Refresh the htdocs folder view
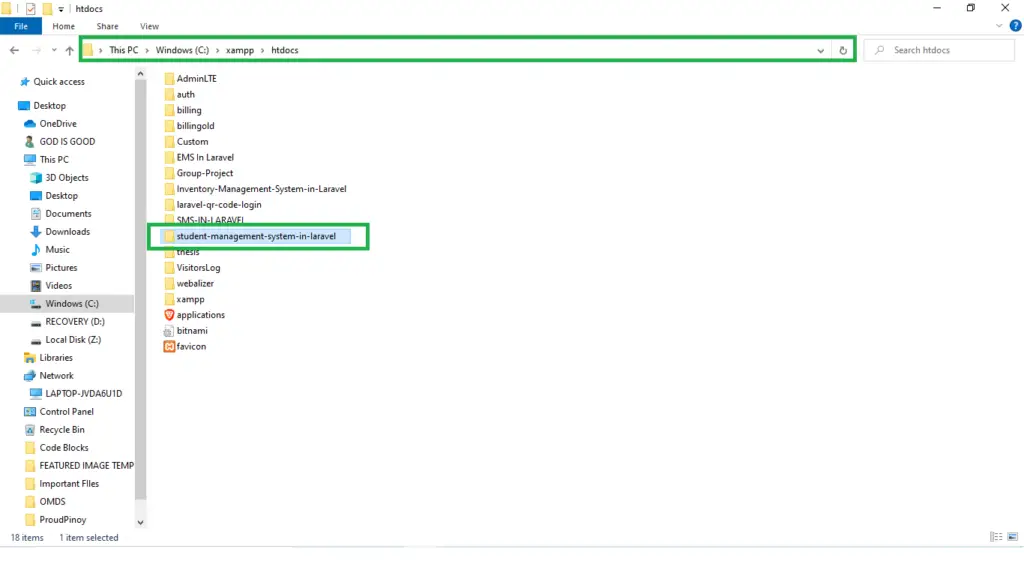Image resolution: width=1024 pixels, height=576 pixels. pyautogui.click(x=843, y=49)
